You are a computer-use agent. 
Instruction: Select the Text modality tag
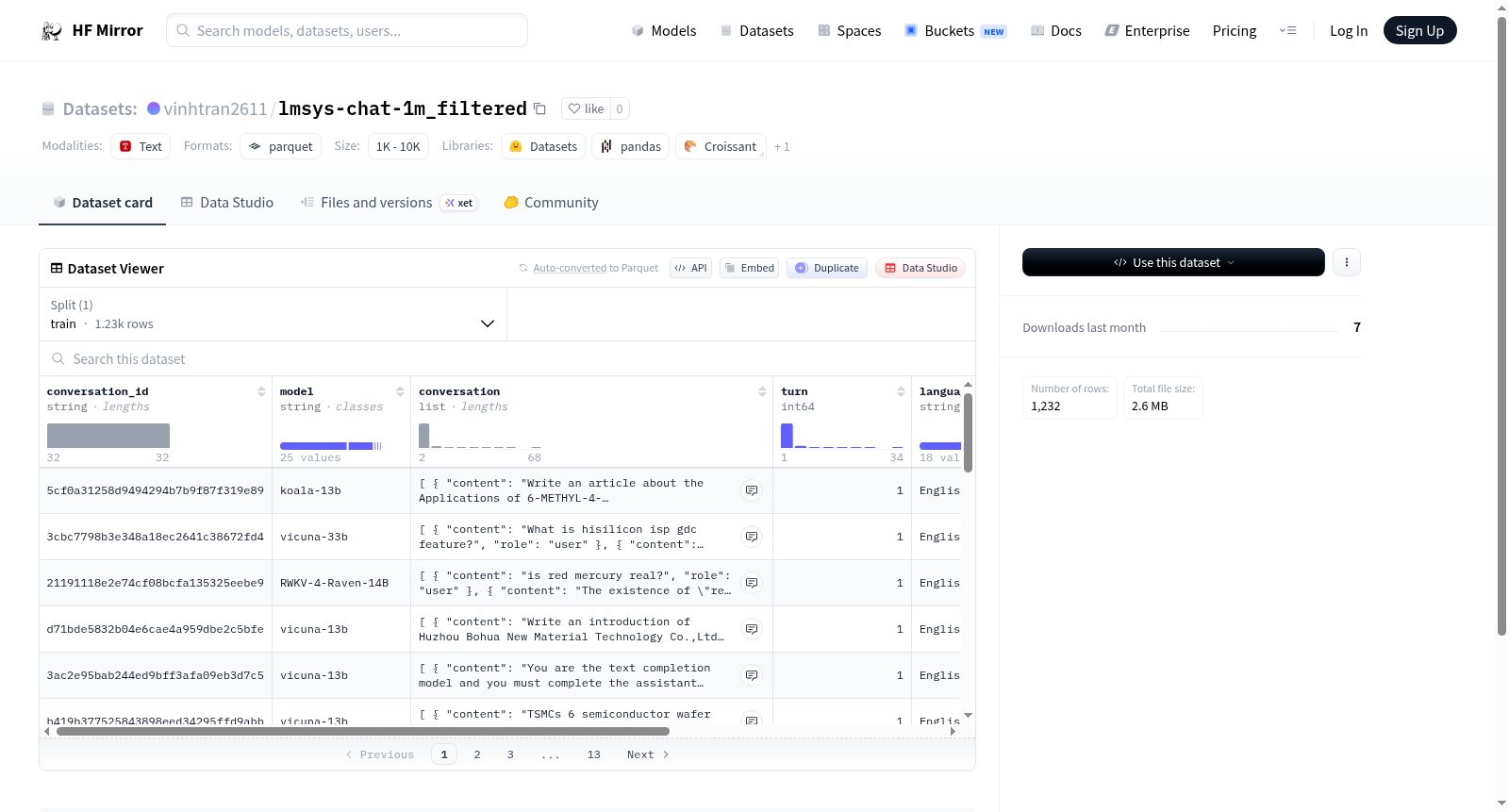pyautogui.click(x=141, y=146)
